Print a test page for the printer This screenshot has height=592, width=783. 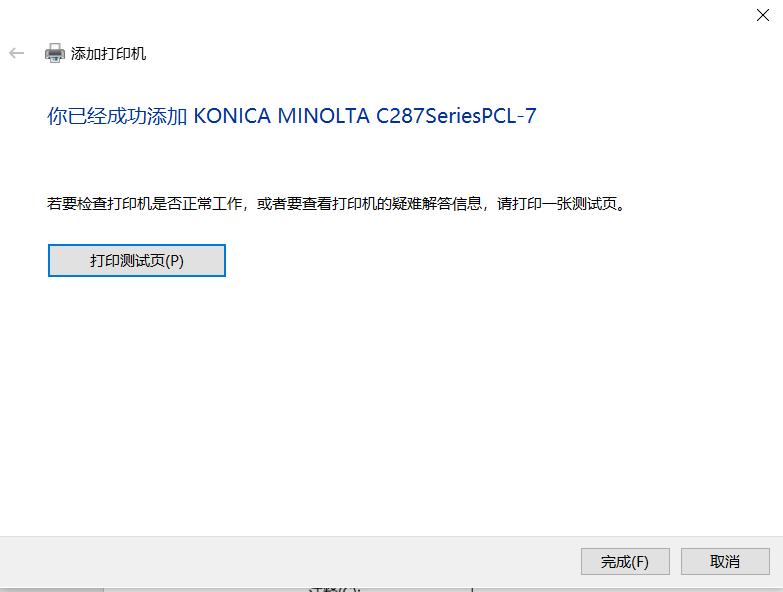tap(137, 261)
